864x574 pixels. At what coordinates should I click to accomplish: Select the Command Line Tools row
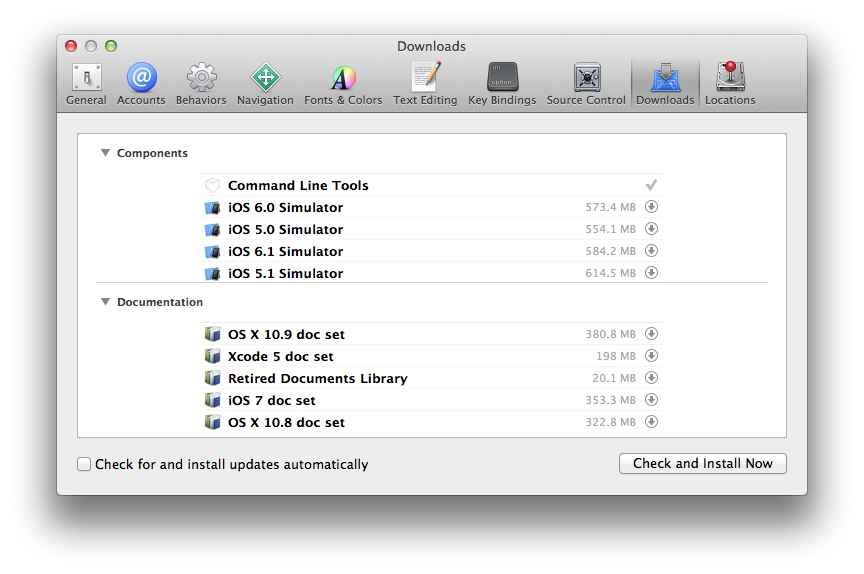coord(431,185)
